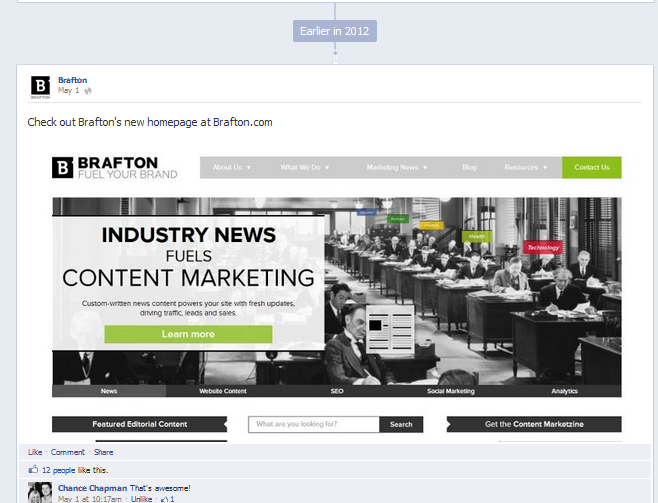Click the Brafton logo avatar on the post
The height and width of the screenshot is (503, 658).
(x=40, y=87)
